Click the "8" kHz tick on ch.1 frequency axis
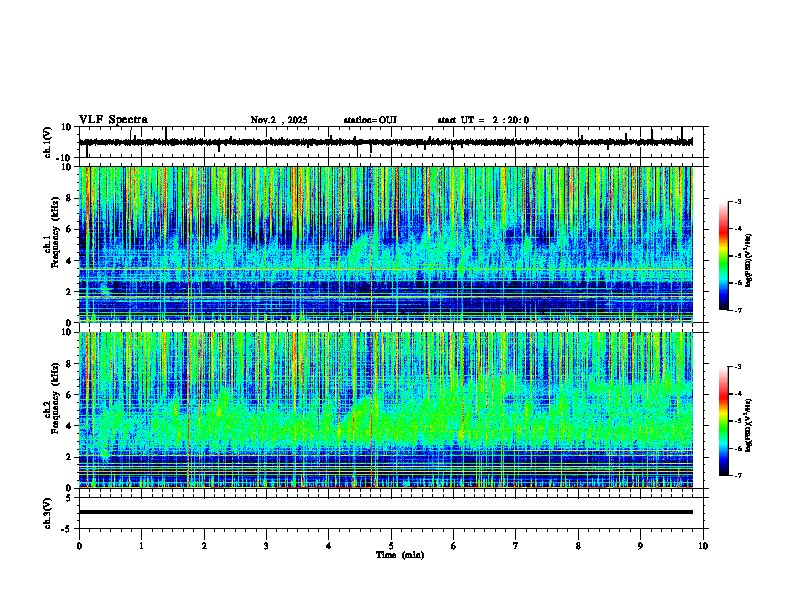Viewport: 792px width, 612px height. coord(68,198)
